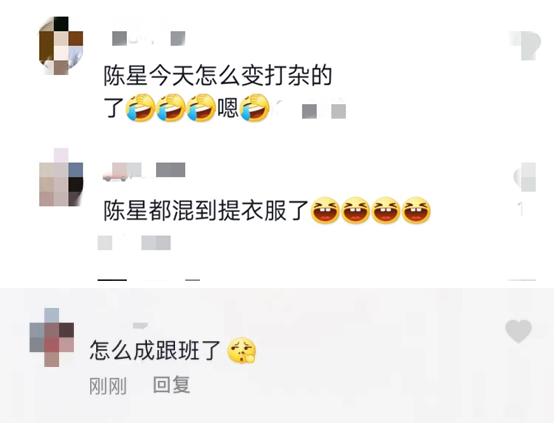Click the last grinning emoji in the second comment
Image resolution: width=557 pixels, height=426 pixels.
point(416,210)
